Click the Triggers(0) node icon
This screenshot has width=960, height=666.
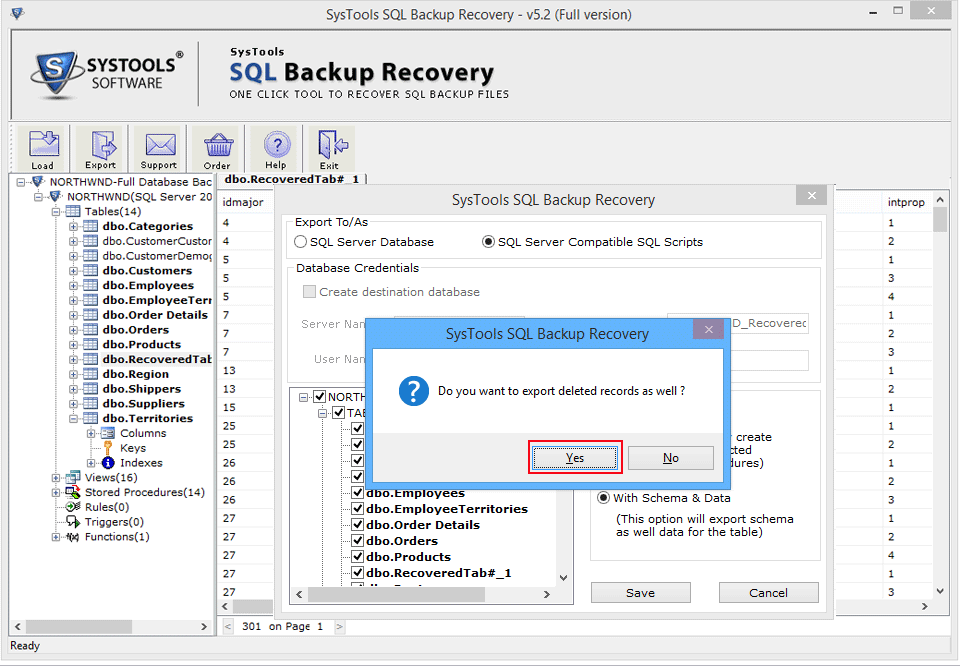(73, 522)
